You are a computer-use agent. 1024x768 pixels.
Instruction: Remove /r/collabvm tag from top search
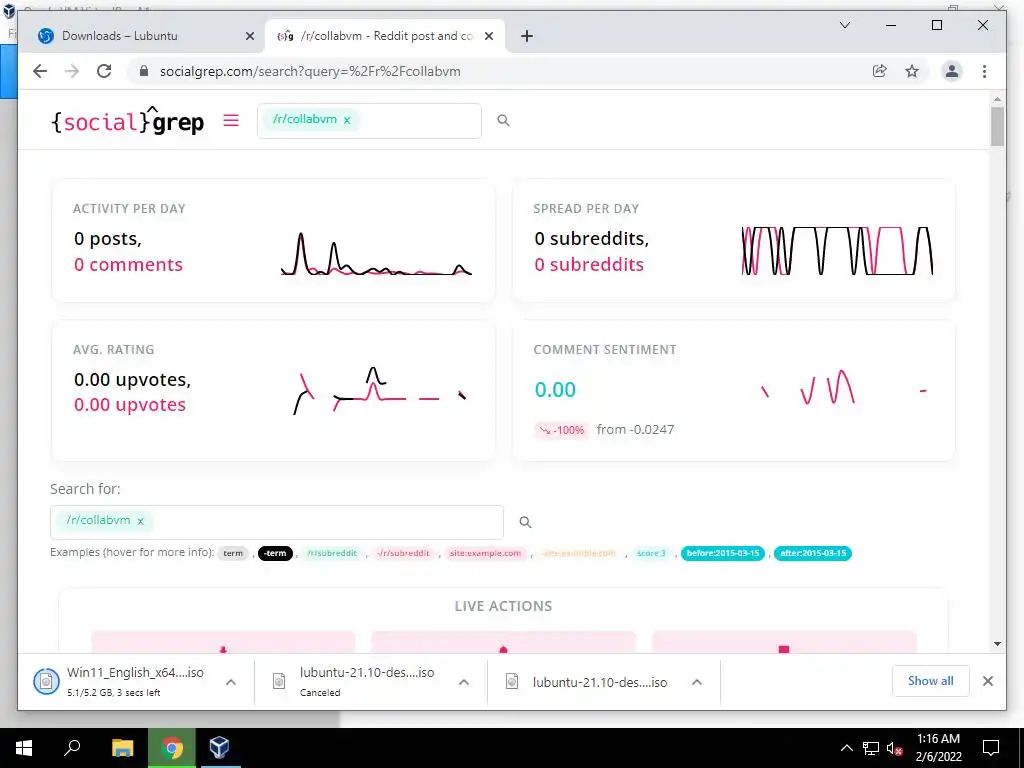click(x=347, y=120)
